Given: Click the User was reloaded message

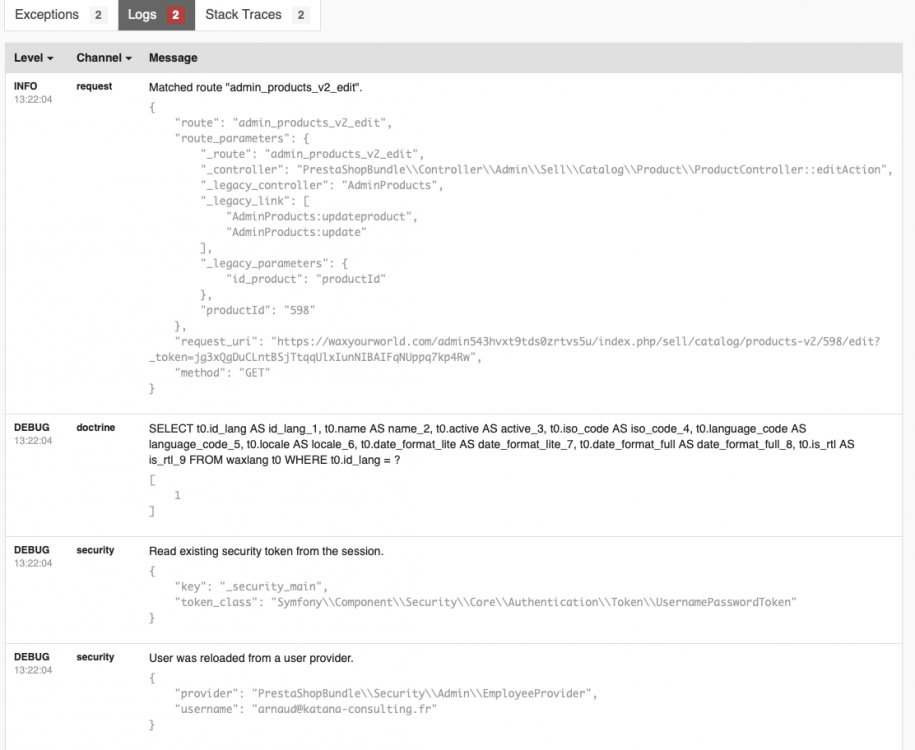Looking at the screenshot, I should (251, 658).
